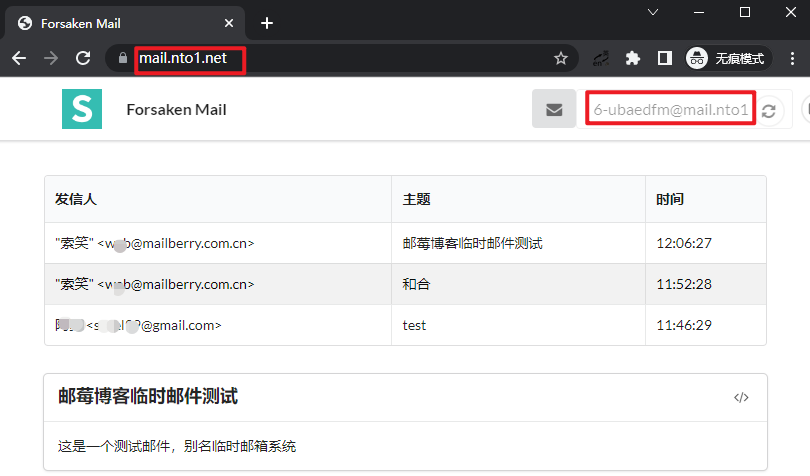
Task: Open the tab search chevron
Action: (653, 12)
